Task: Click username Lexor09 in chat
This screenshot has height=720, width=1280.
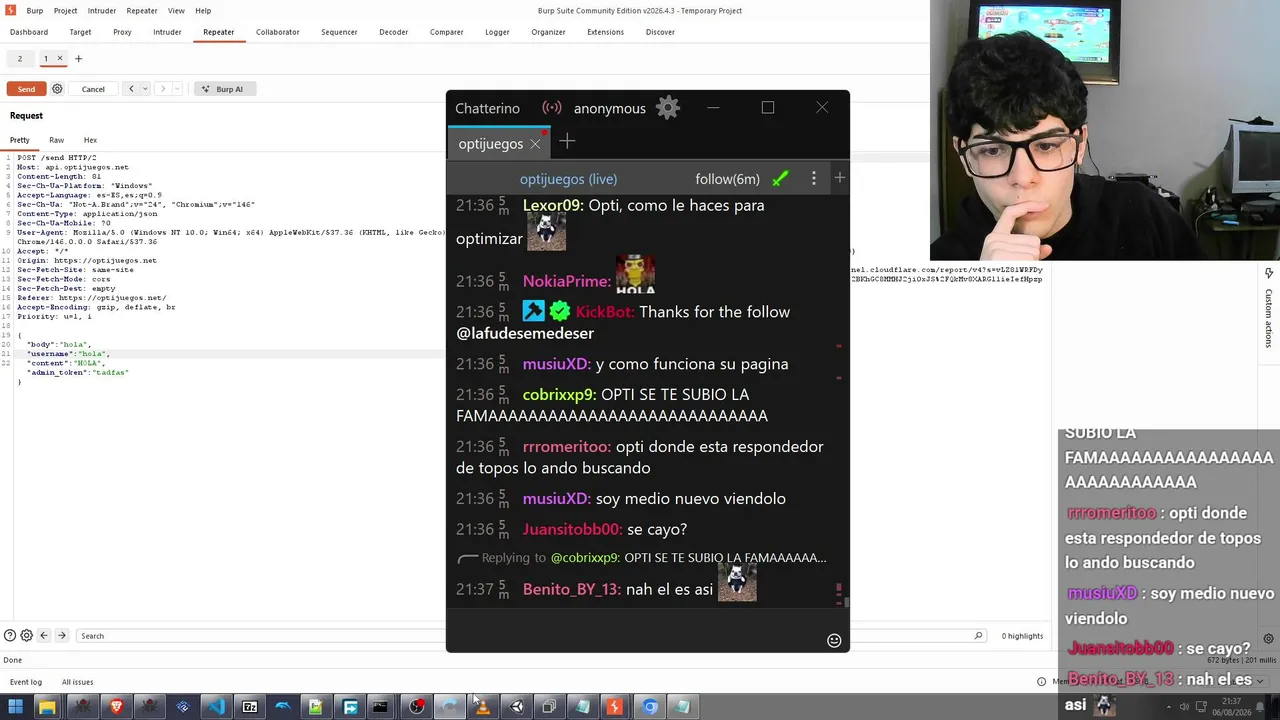Action: click(x=553, y=205)
